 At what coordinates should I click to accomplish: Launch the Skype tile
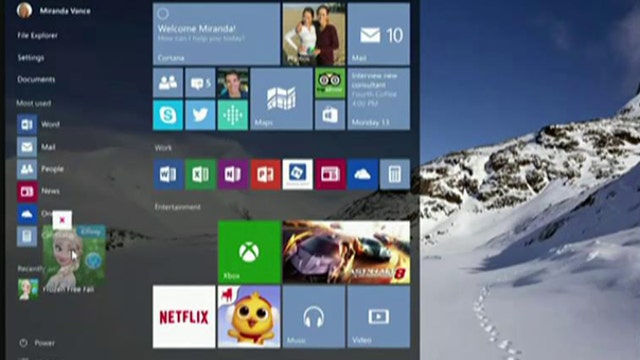point(168,116)
